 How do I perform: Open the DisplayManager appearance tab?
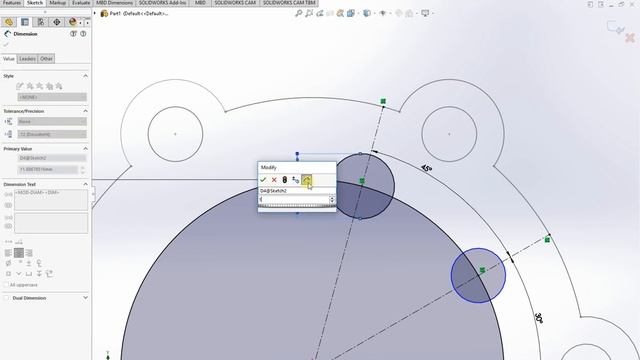73,22
